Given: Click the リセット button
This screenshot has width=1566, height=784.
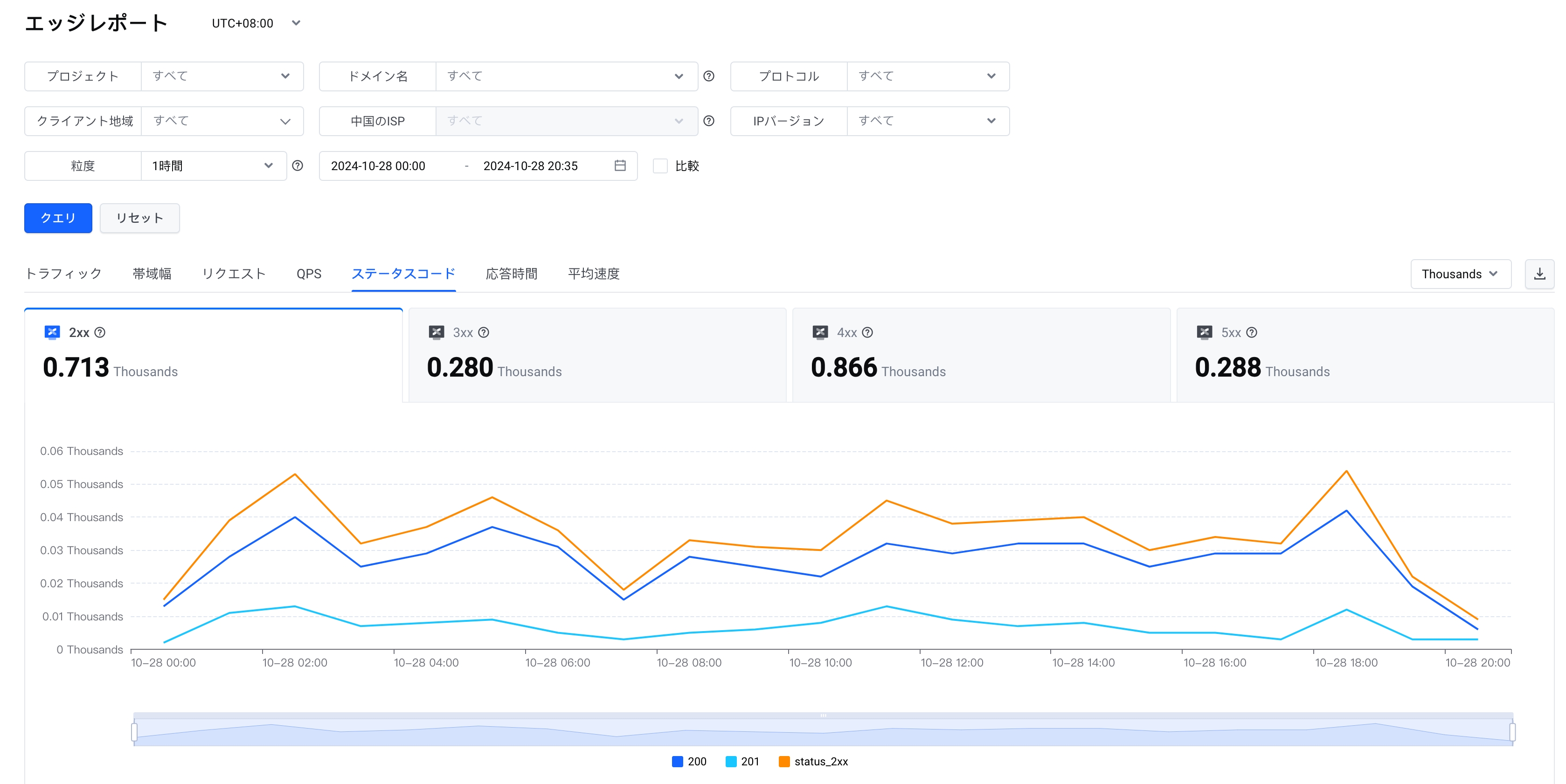Looking at the screenshot, I should click(x=140, y=218).
